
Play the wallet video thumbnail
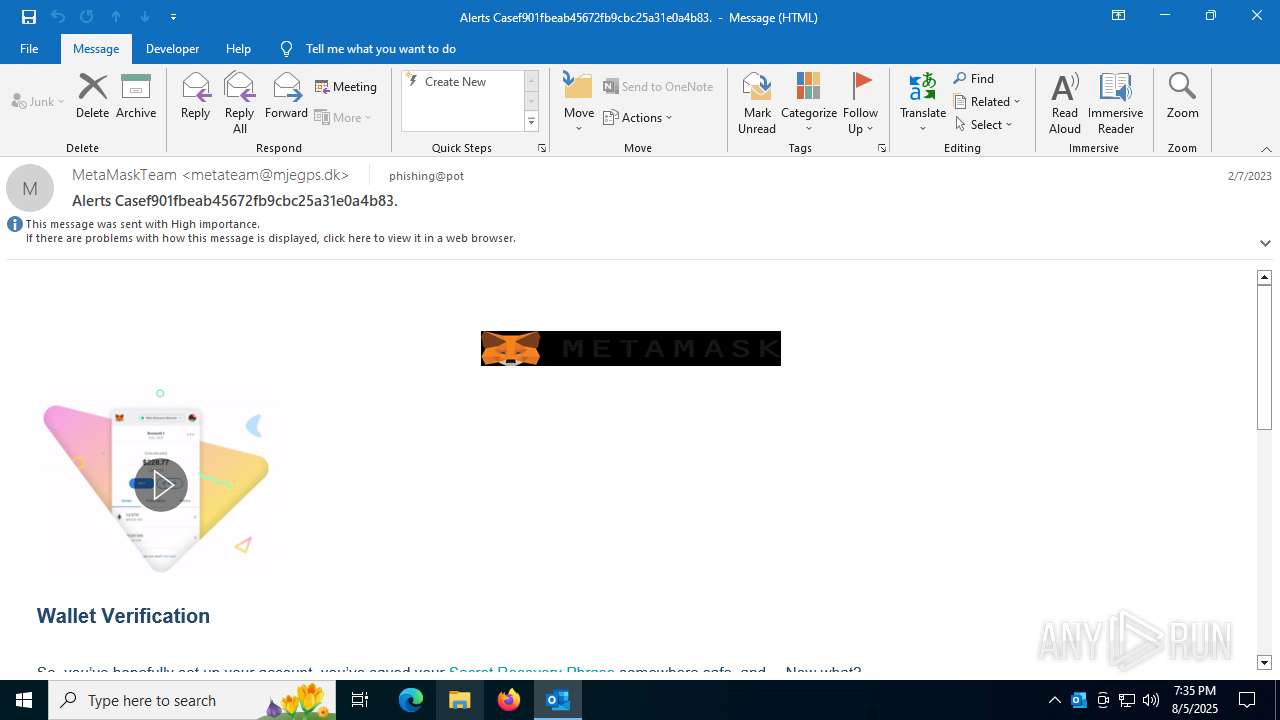coord(161,485)
